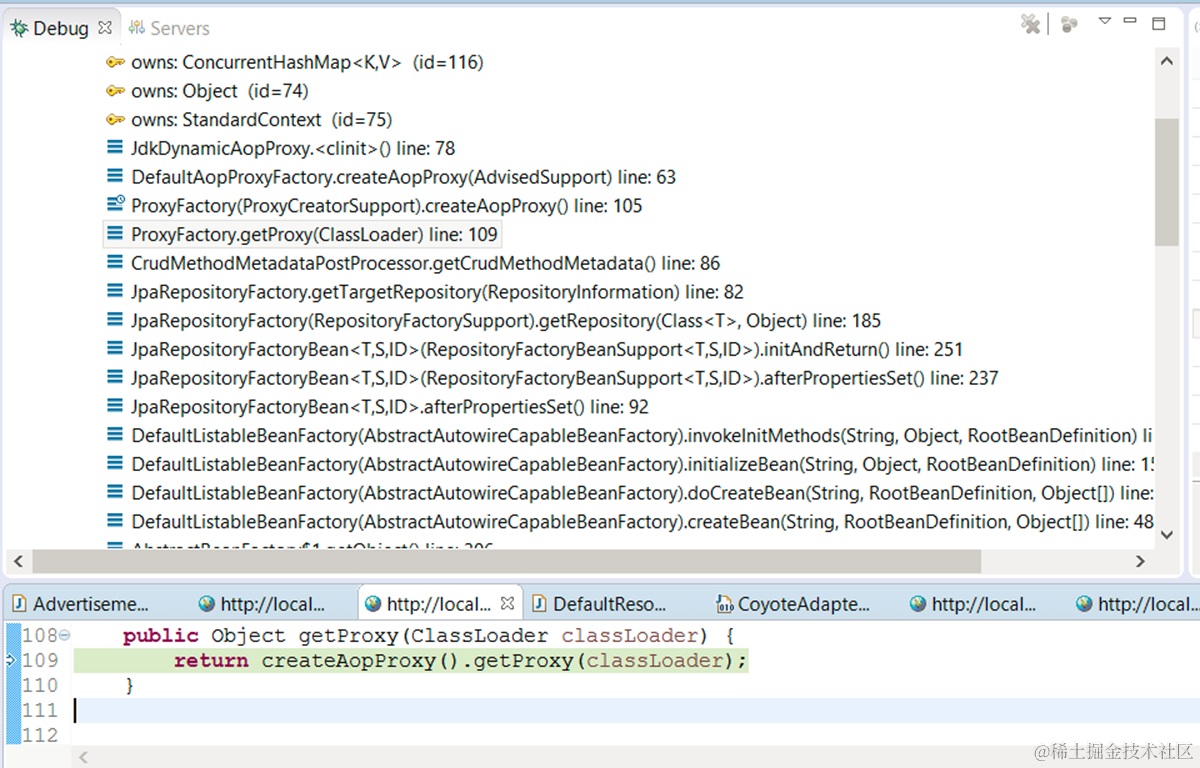Click the Servers view icon
Image resolution: width=1200 pixels, height=768 pixels.
[136, 29]
